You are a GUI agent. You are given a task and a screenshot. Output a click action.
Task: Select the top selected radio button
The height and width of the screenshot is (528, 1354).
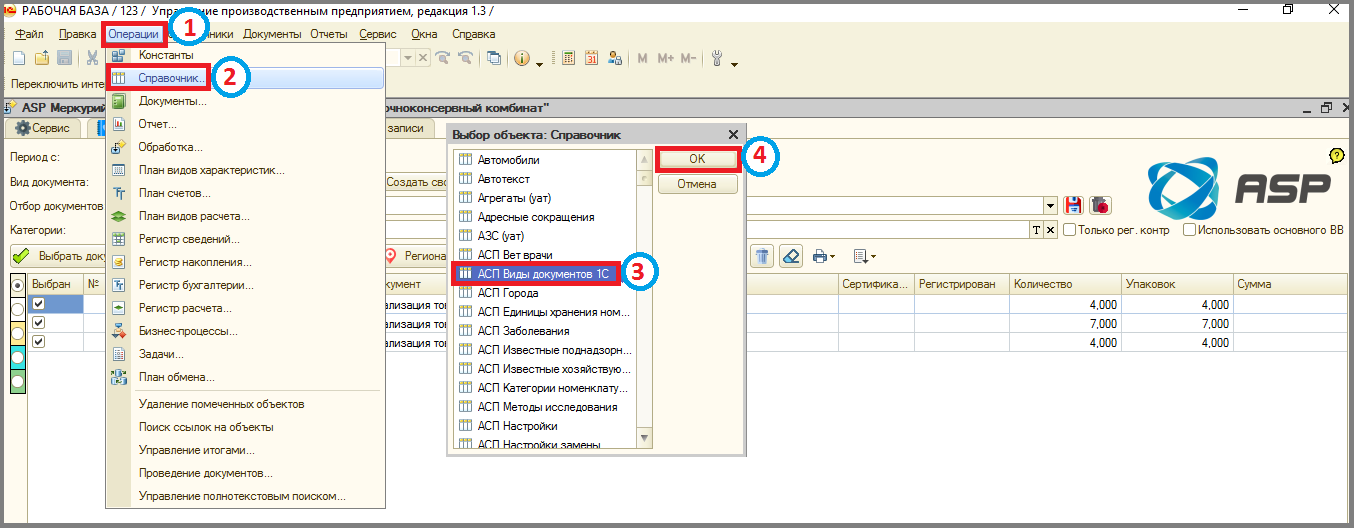click(x=18, y=285)
